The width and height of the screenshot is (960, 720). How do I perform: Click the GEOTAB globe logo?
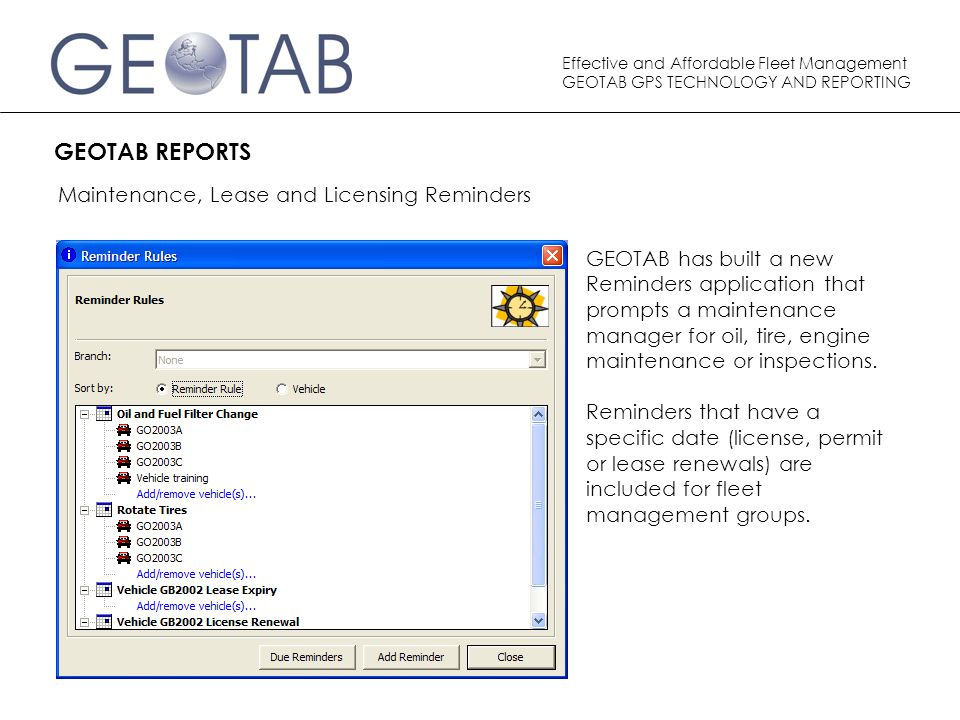(x=196, y=64)
